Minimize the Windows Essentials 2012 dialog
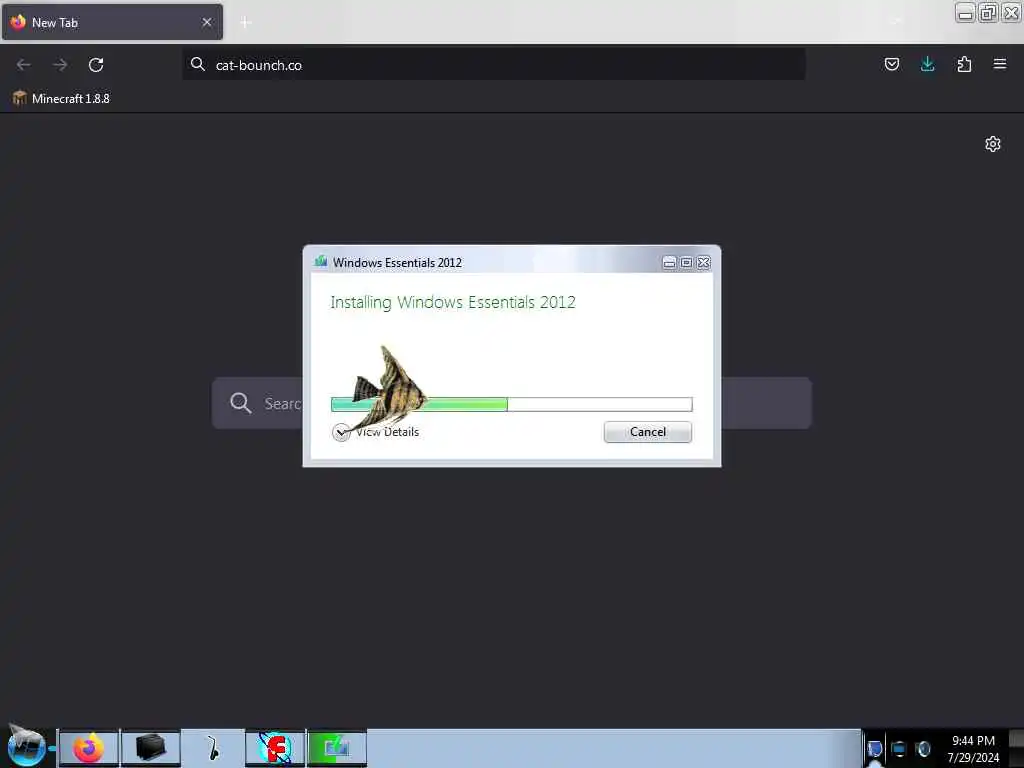Viewport: 1024px width, 768px height. (669, 263)
